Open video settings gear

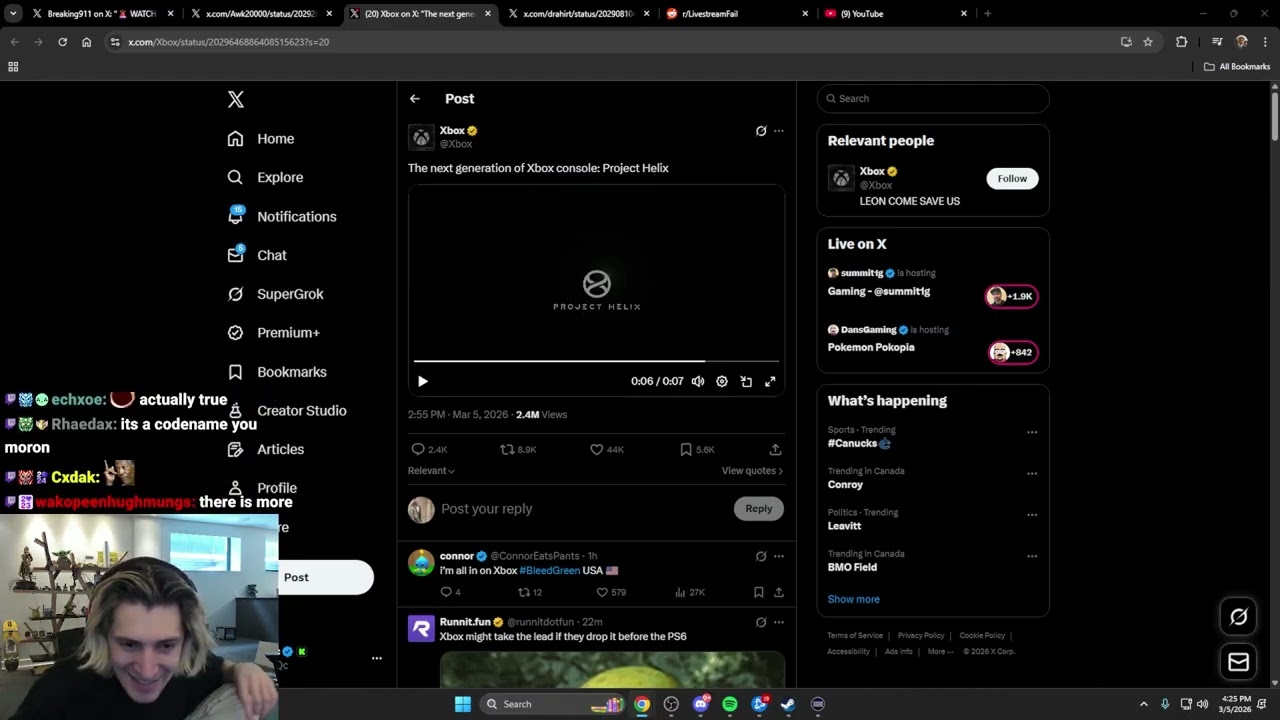722,381
